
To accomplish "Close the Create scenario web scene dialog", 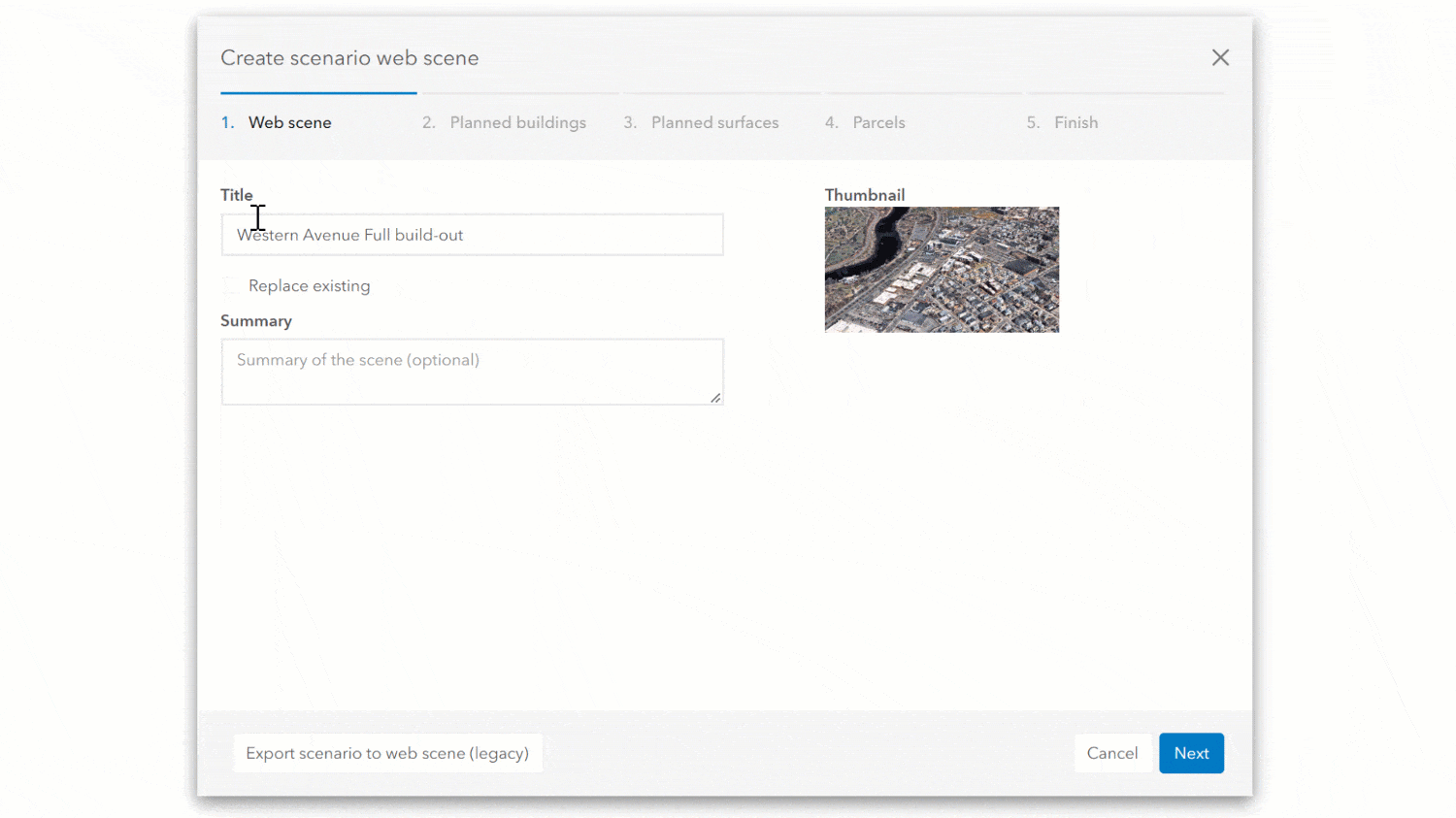I will pyautogui.click(x=1220, y=57).
